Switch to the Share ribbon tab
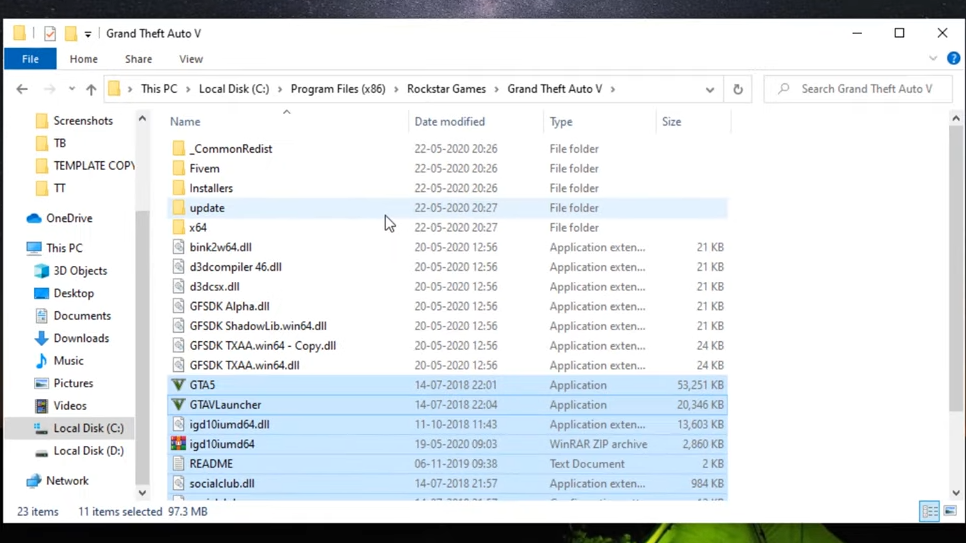This screenshot has height=543, width=966. (139, 59)
